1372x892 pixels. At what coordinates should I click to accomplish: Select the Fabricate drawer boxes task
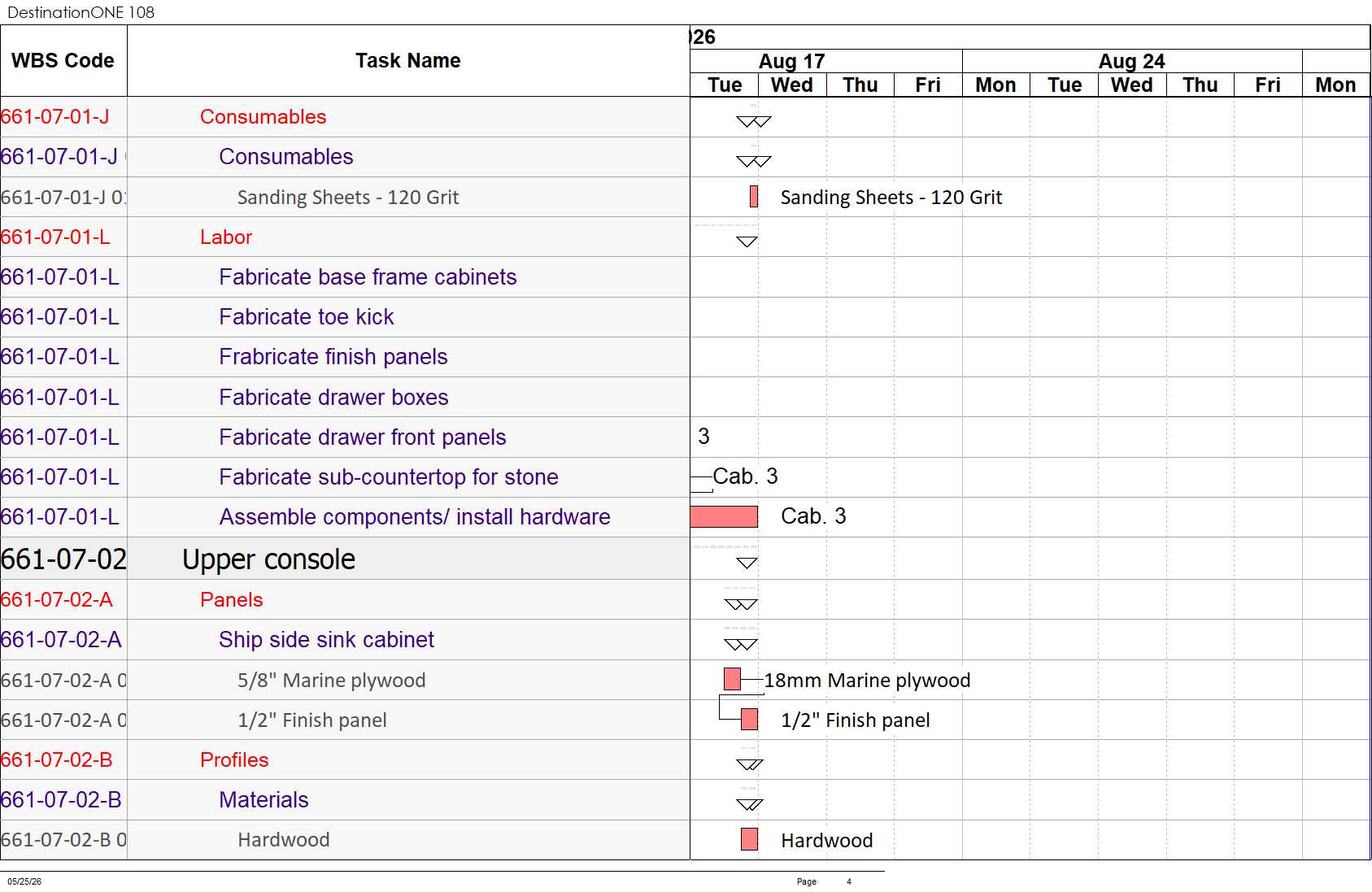[x=333, y=397]
